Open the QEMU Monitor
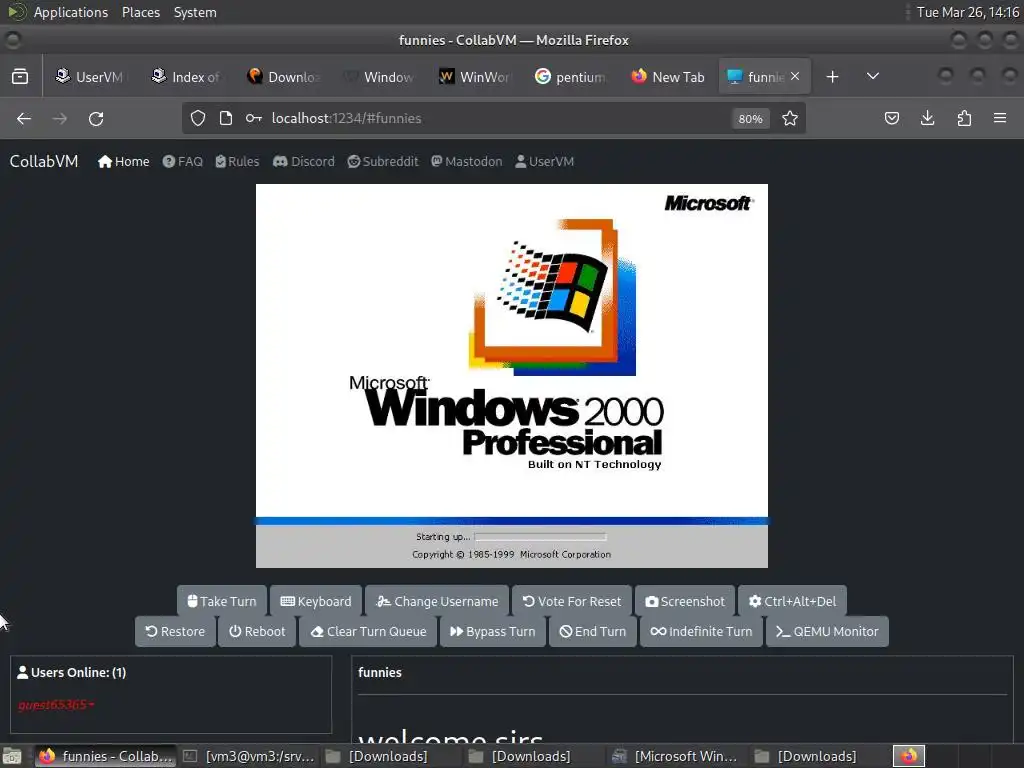 [x=827, y=632]
